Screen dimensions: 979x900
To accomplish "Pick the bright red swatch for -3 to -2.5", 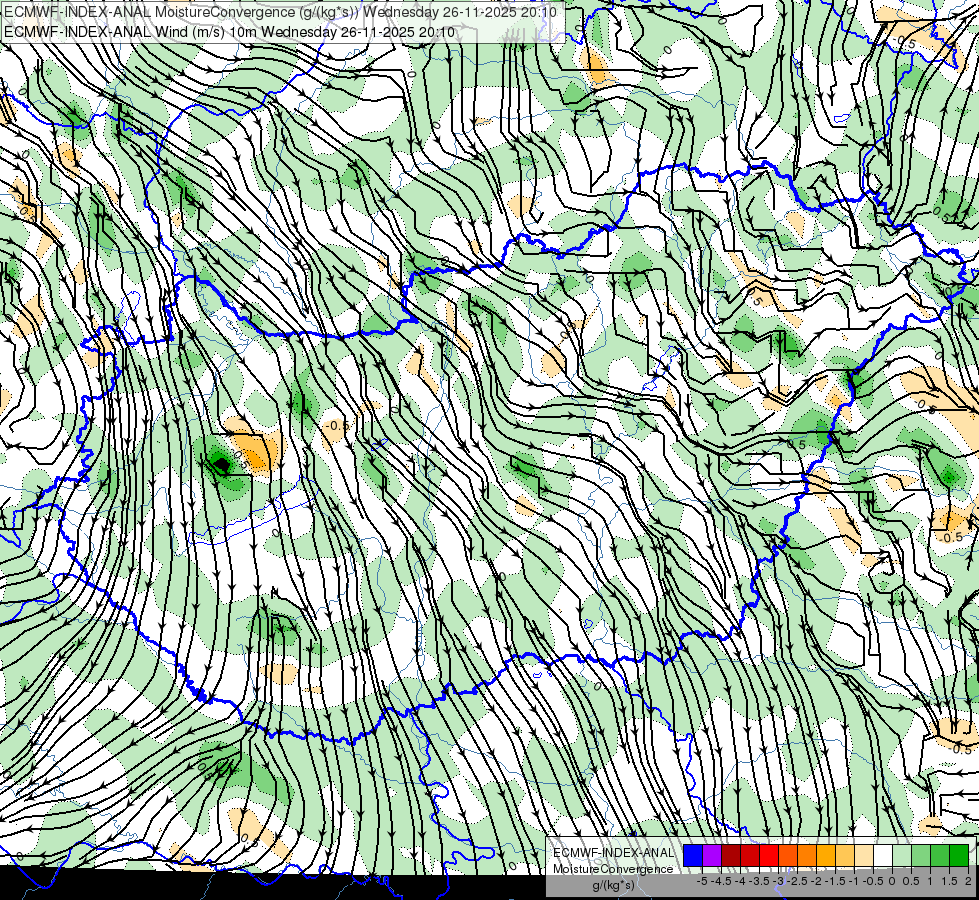I will 769,855.
